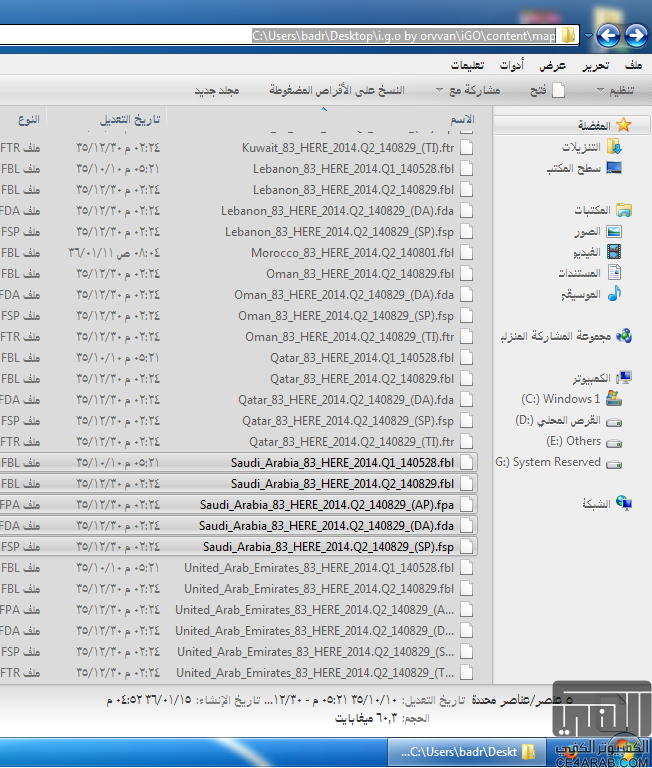The width and height of the screenshot is (652, 768).
Task: Open the المكتبات libraries icon
Action: (624, 210)
